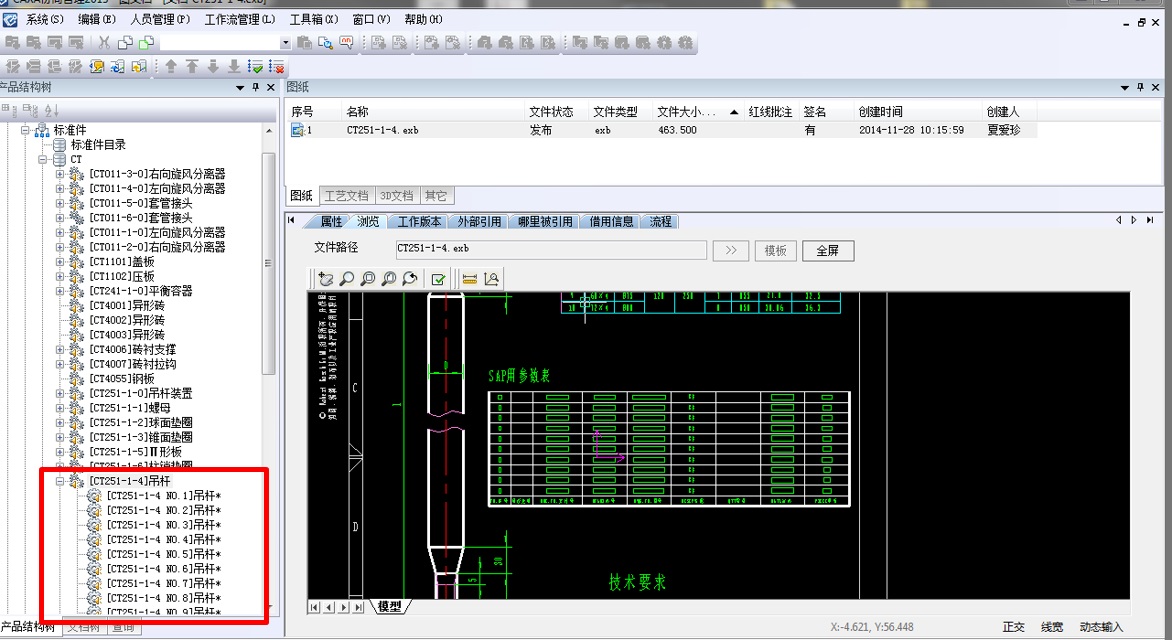Screen dimensions: 1172x640
Task: Expand the [CT1101]盖板 node
Action: 60,262
